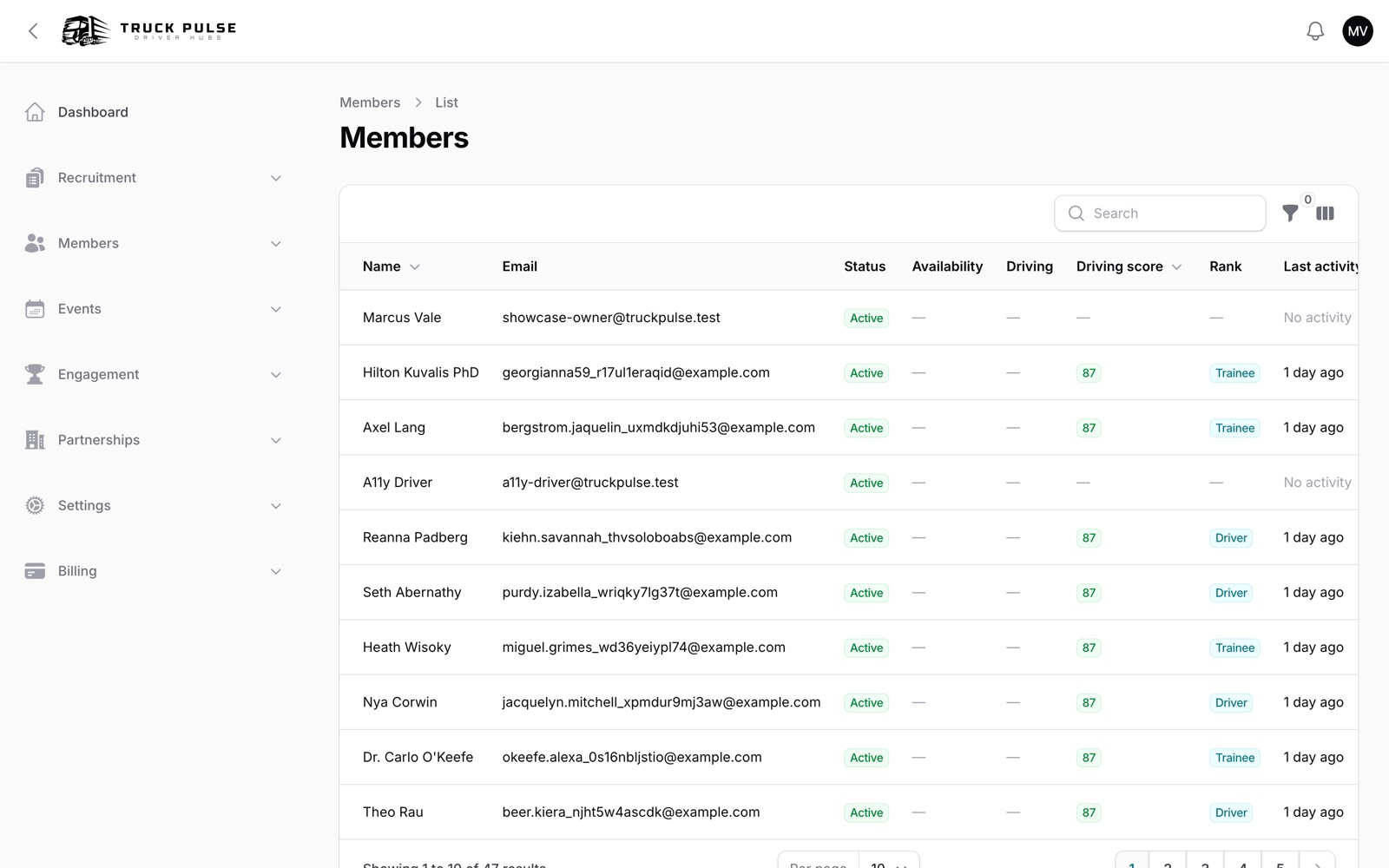Click Heath Wisoky's name
The width and height of the screenshot is (1389, 868).
click(x=406, y=648)
